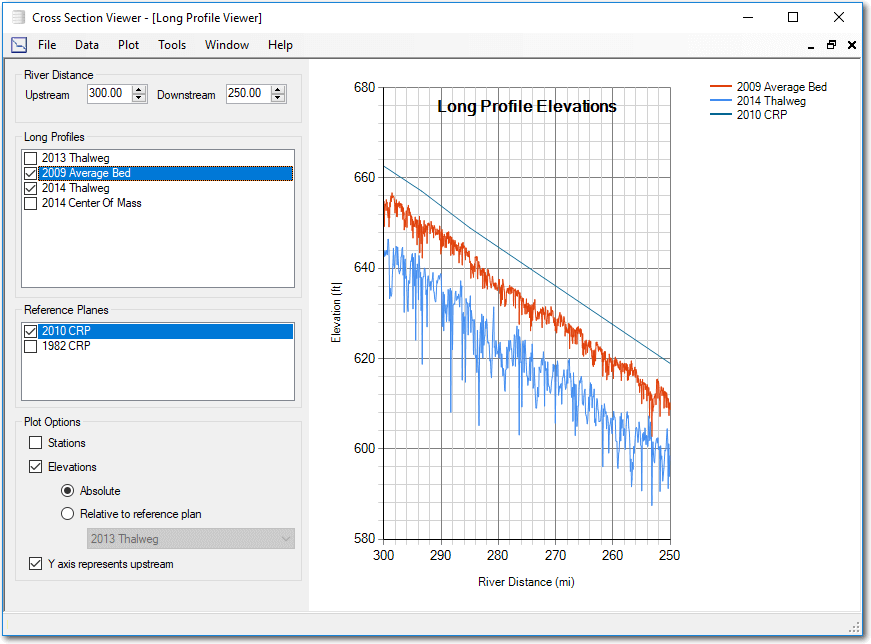871x644 pixels.
Task: Select the Relative to reference plan option
Action: (67, 513)
